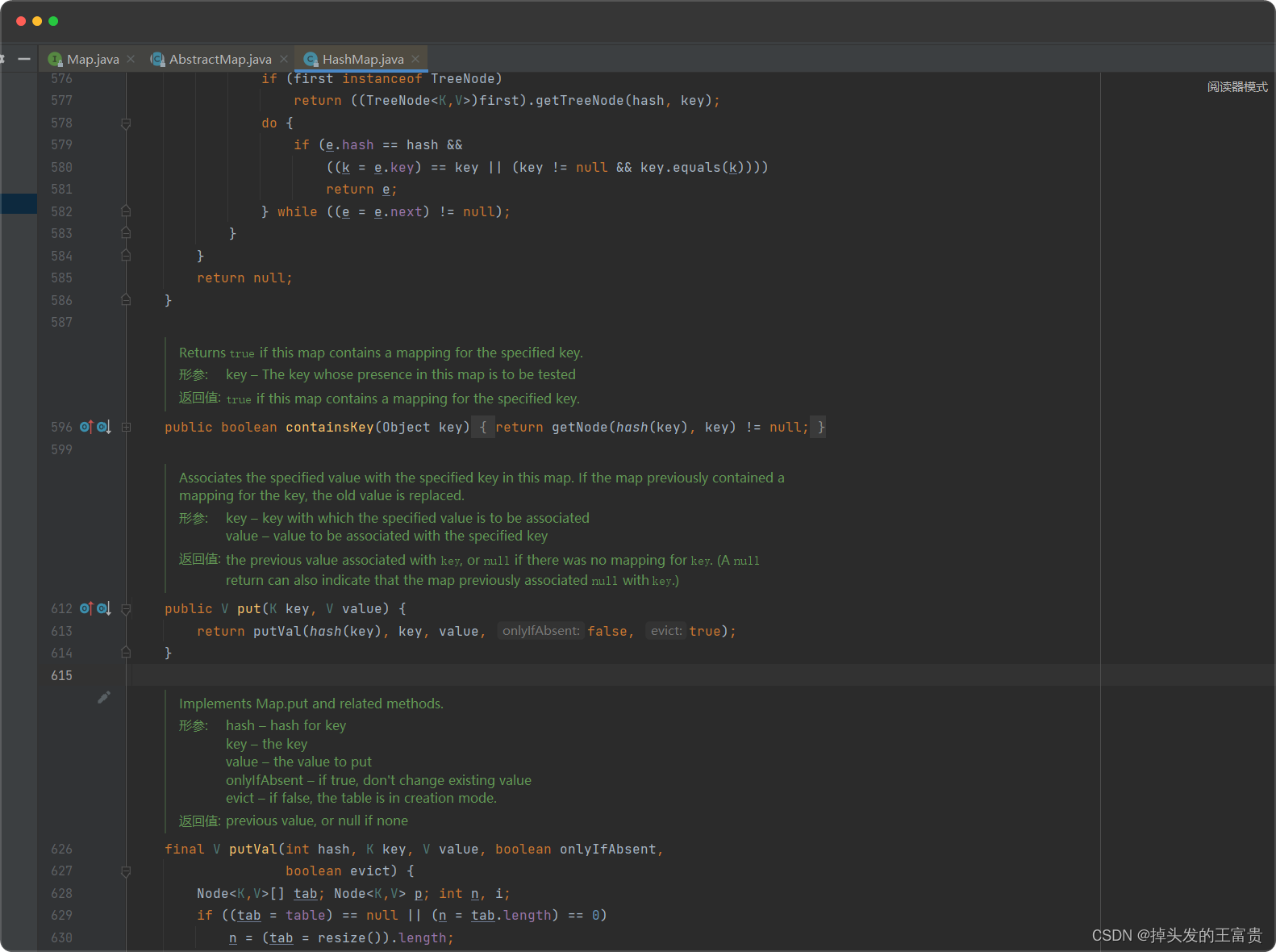The image size is (1276, 952).
Task: Click the evict: inlay parameter hint
Action: point(666,631)
